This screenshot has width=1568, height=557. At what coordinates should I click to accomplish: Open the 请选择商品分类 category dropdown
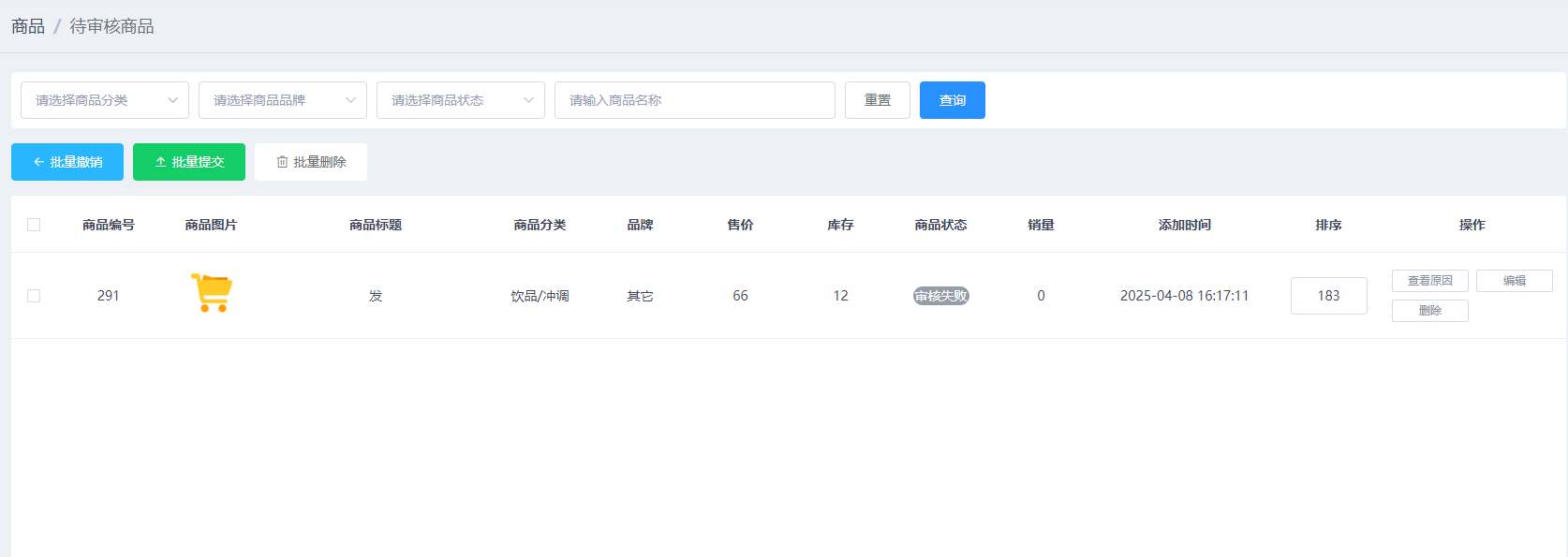(105, 100)
